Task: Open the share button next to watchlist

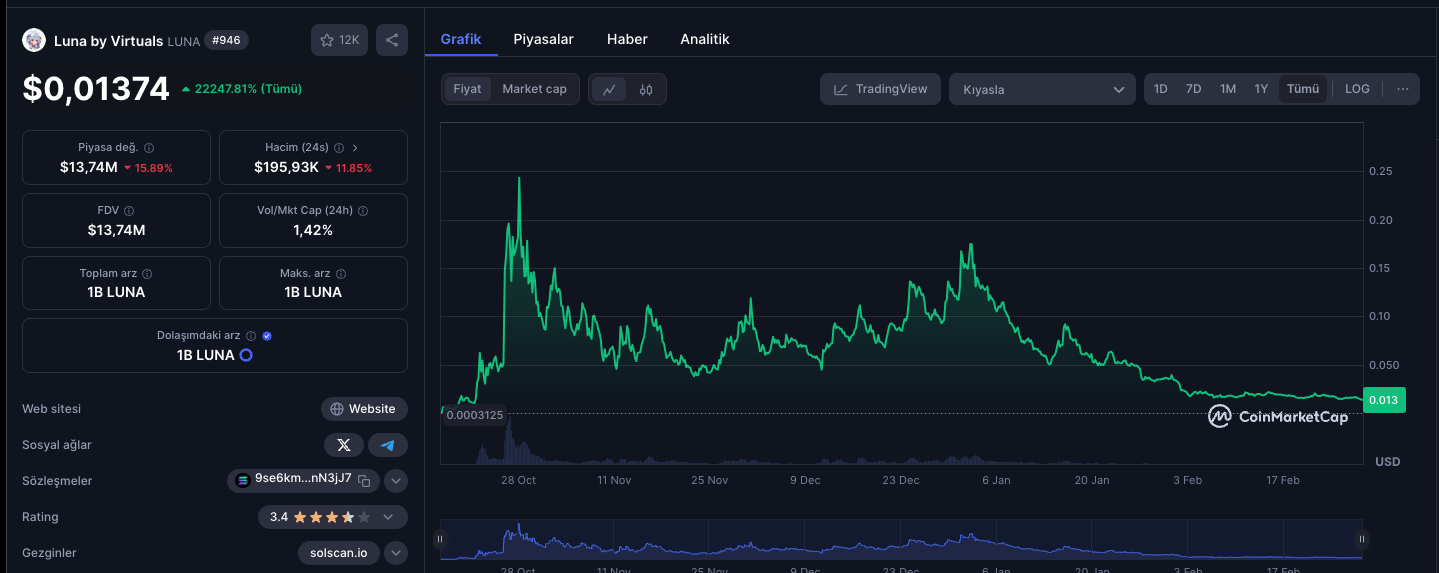Action: click(392, 40)
